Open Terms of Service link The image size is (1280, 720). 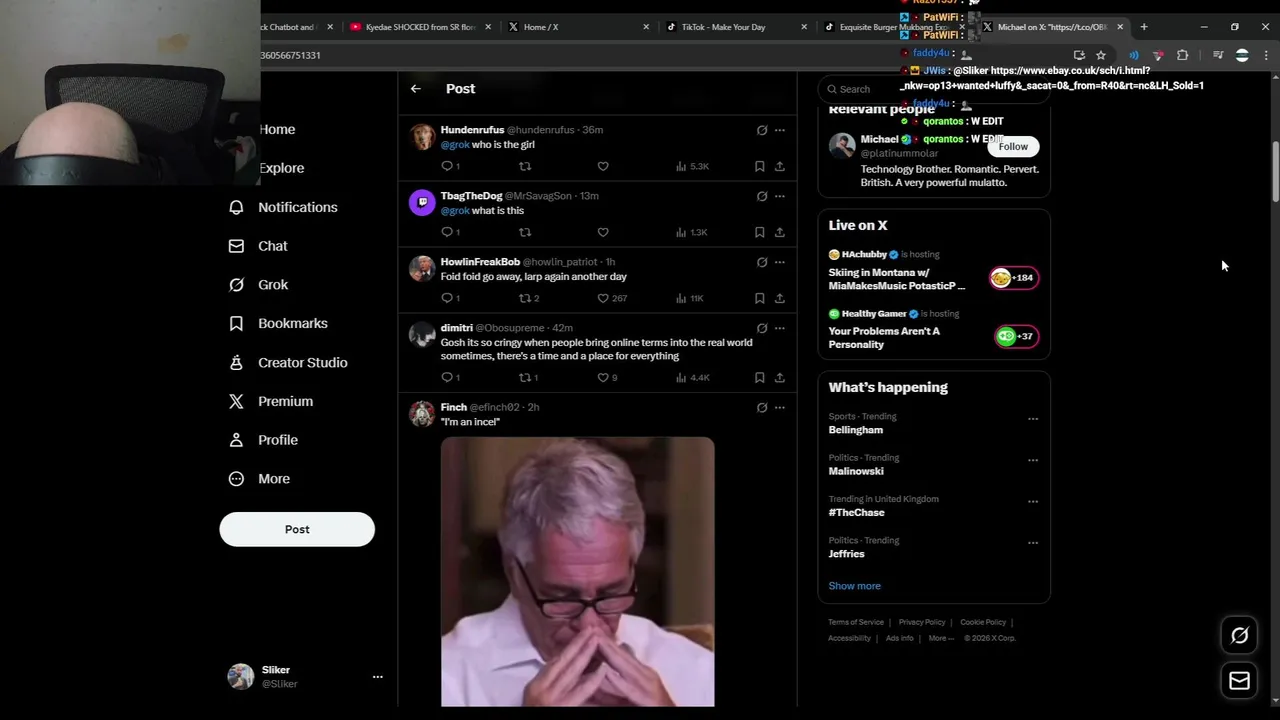pyautogui.click(x=856, y=622)
